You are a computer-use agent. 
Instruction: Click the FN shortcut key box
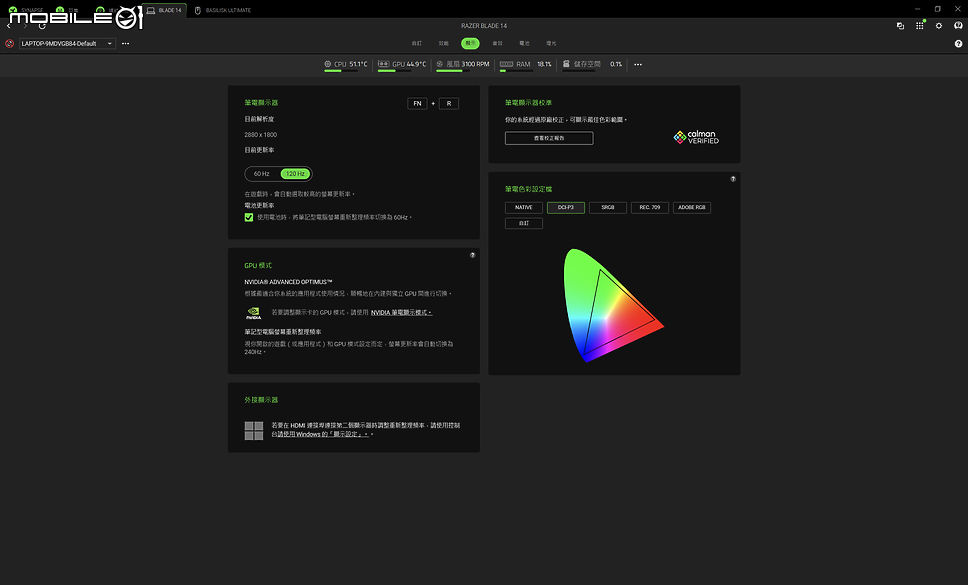coord(417,104)
